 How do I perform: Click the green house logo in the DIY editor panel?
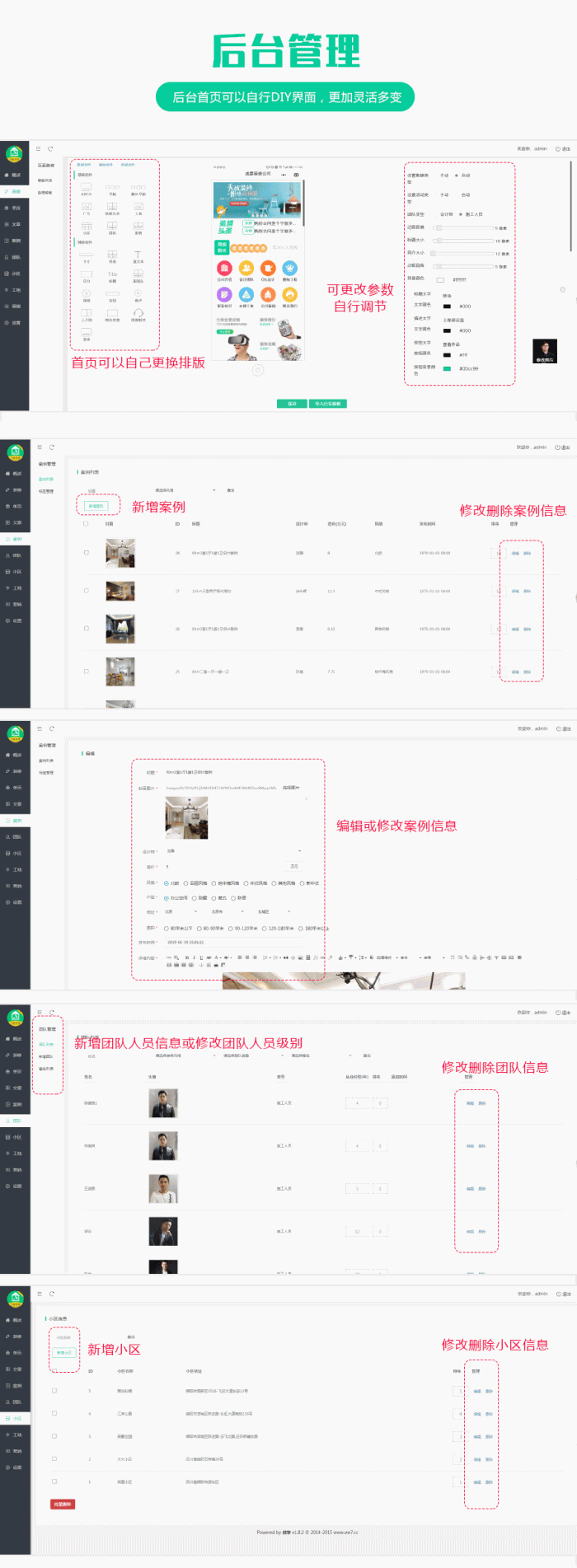tap(14, 153)
